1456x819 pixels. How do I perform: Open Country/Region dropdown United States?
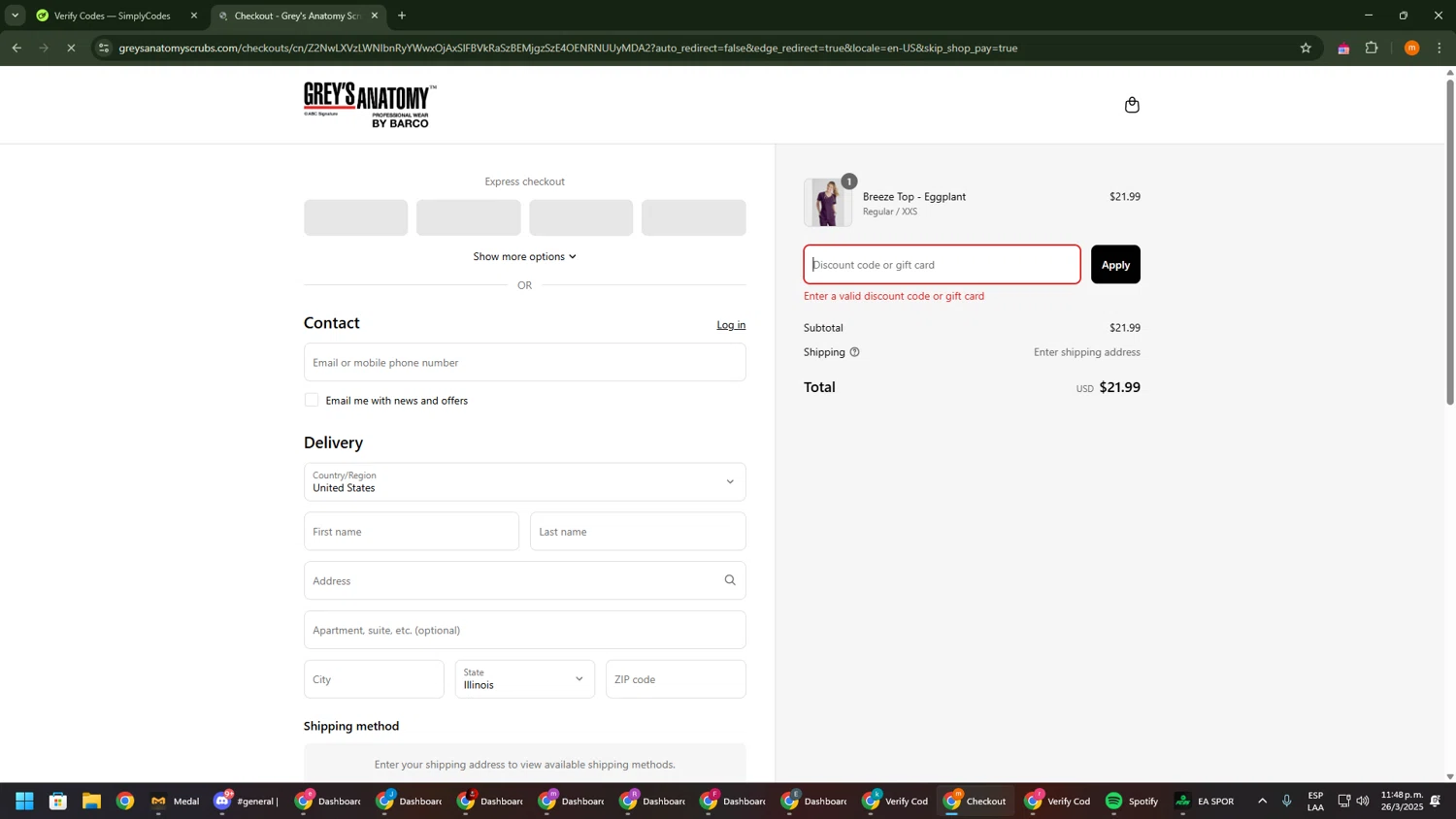coord(524,482)
